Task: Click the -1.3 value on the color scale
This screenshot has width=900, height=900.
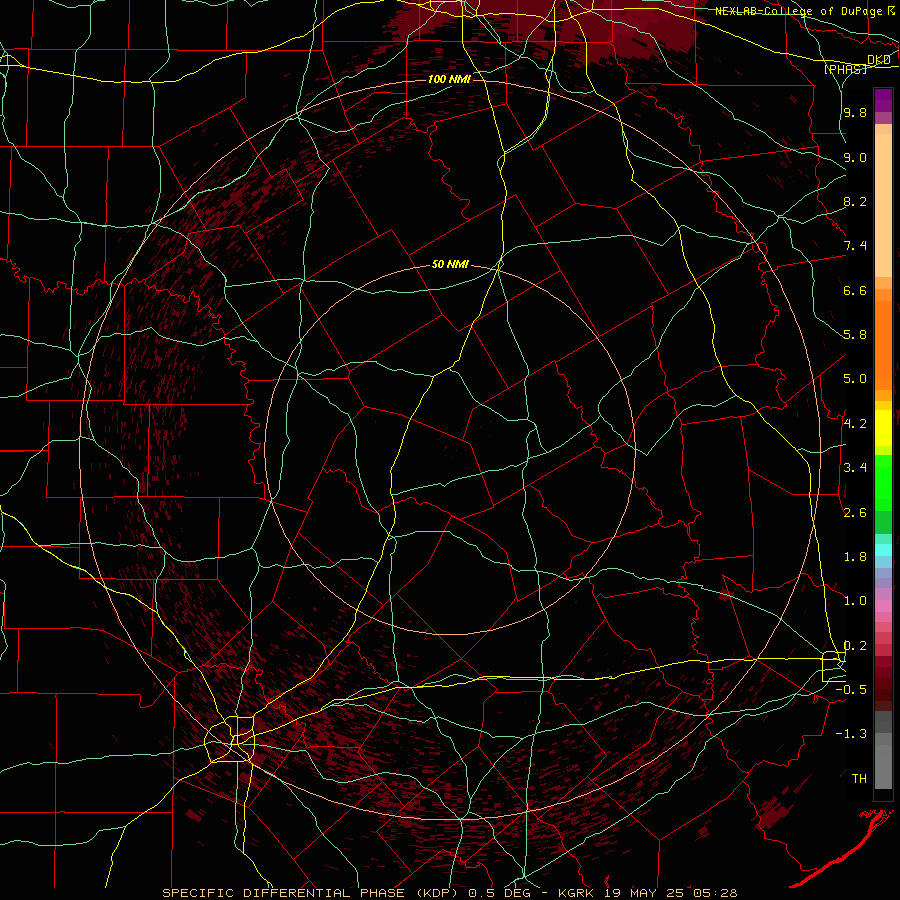Action: pyautogui.click(x=851, y=734)
